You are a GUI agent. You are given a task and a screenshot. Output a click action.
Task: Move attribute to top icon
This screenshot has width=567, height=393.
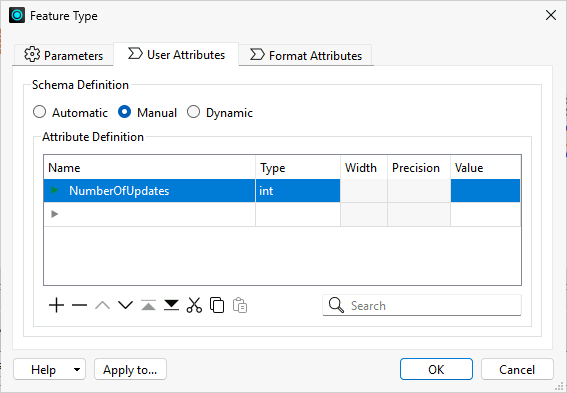coord(148,306)
